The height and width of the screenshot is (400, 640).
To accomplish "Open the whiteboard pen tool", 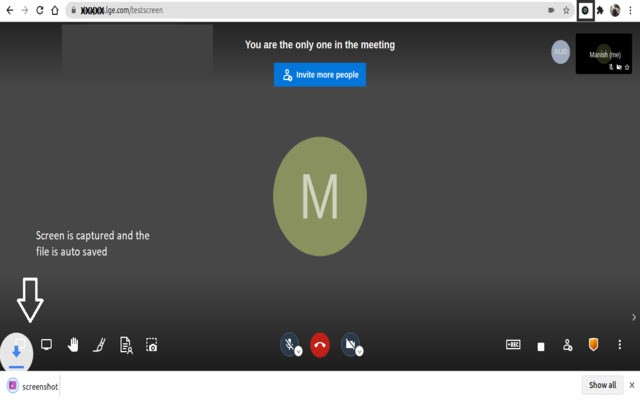I will (99, 345).
